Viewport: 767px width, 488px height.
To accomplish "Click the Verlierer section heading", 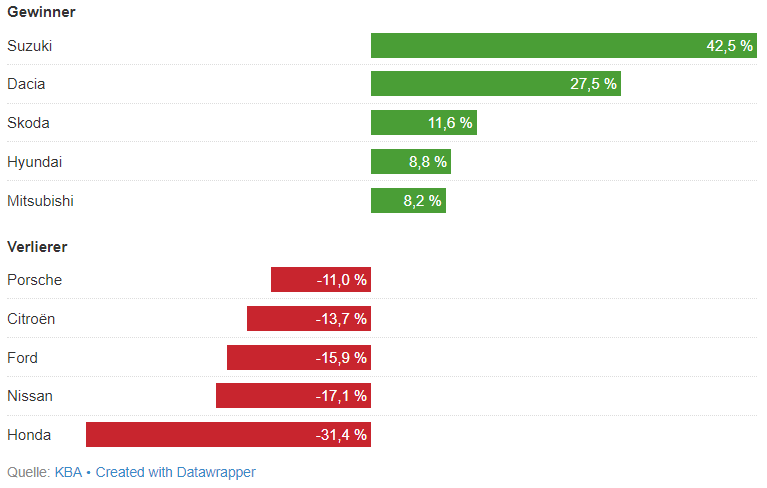I will tap(37, 246).
